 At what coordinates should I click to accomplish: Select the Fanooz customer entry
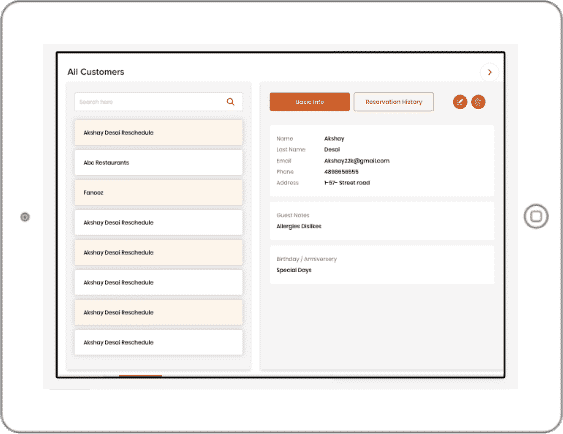tap(158, 193)
